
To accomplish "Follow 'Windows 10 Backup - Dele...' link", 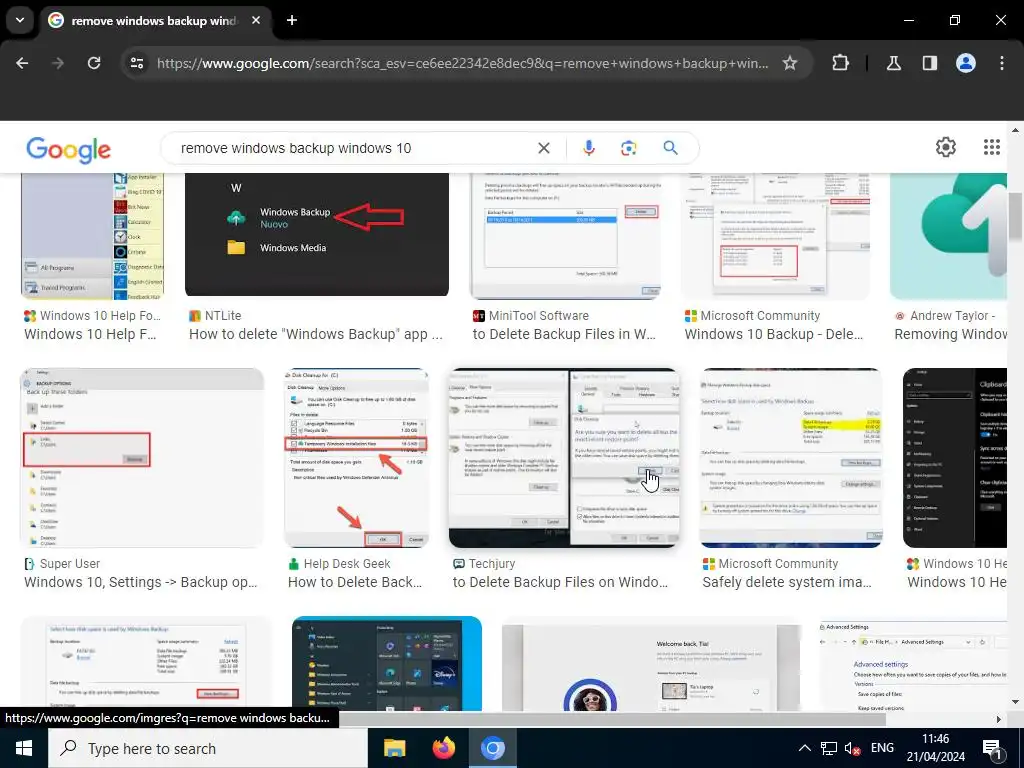I will pyautogui.click(x=774, y=334).
